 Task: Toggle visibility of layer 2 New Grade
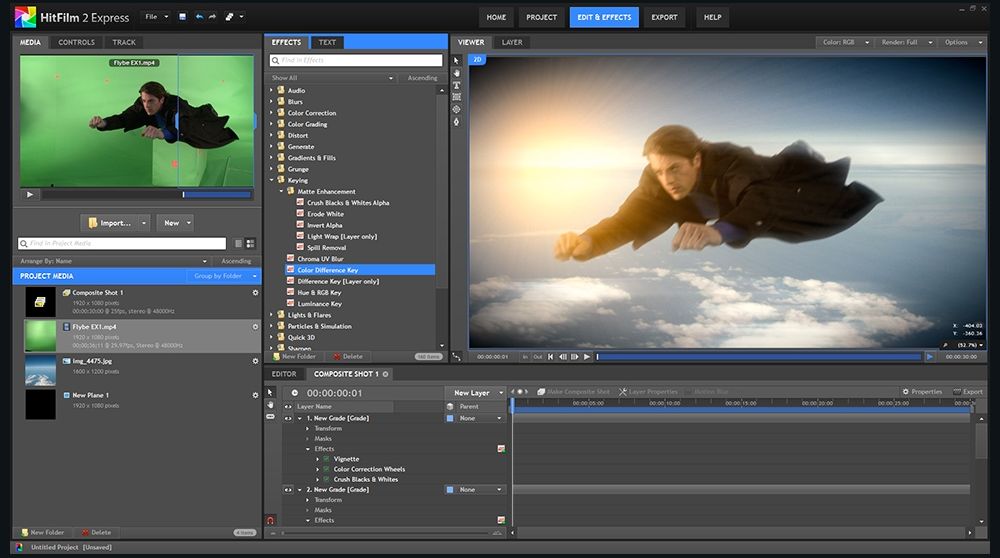[288, 490]
